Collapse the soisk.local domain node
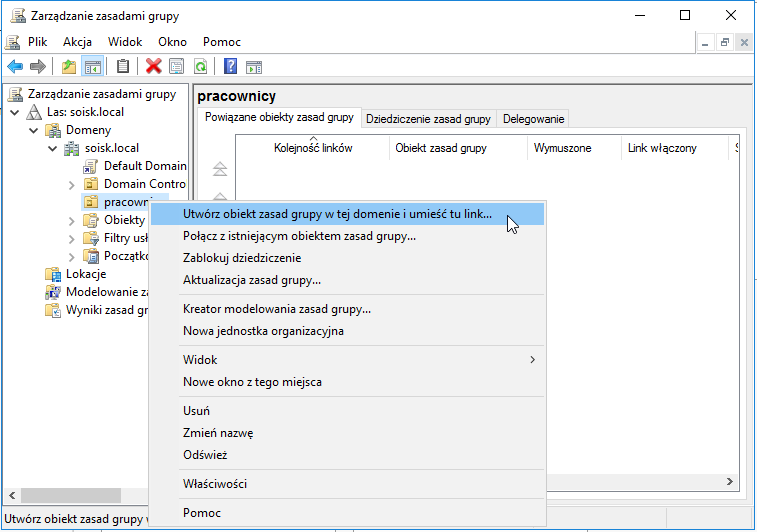Image resolution: width=757 pixels, height=532 pixels. (53, 148)
